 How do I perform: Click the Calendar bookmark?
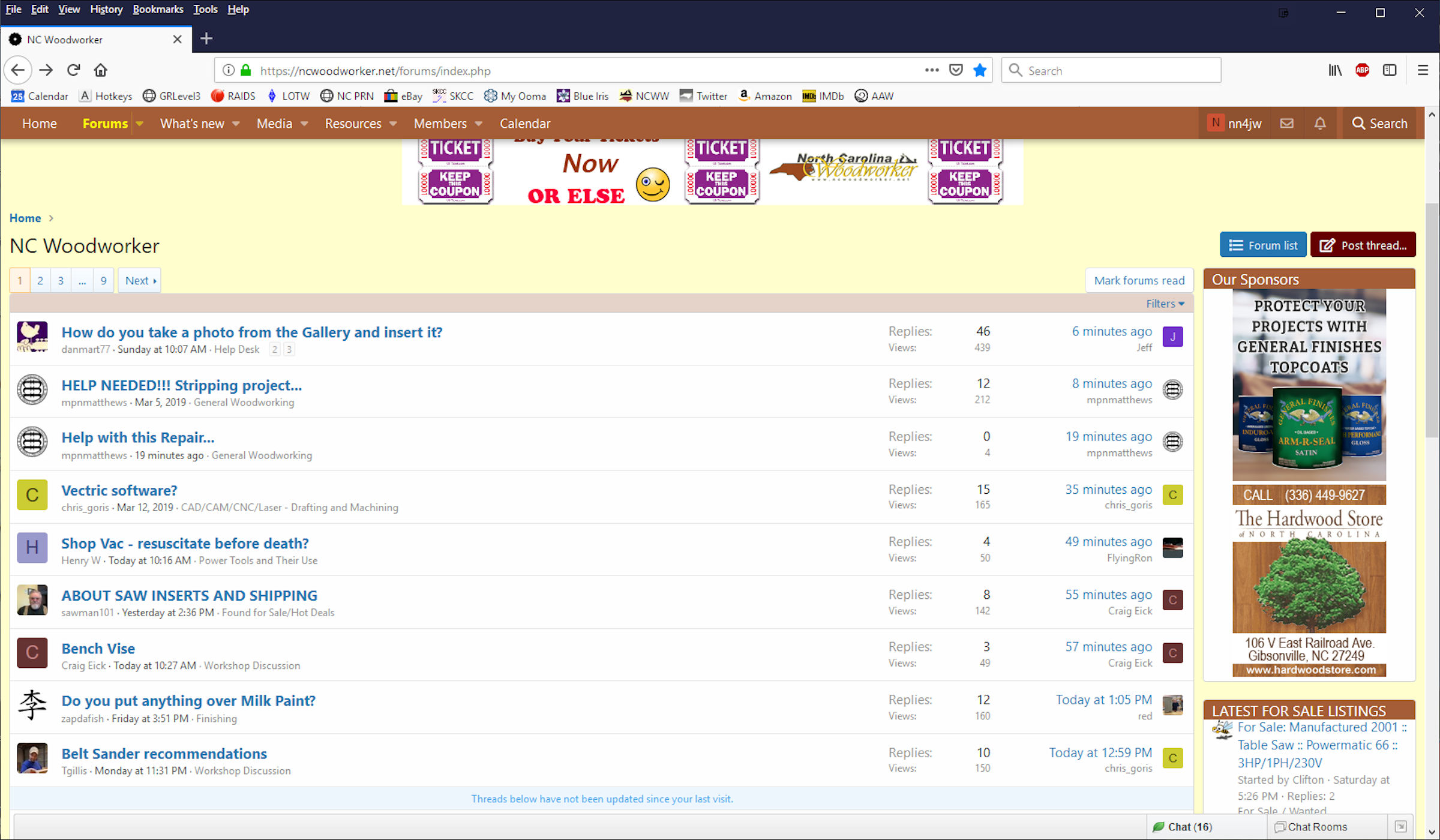tap(40, 96)
